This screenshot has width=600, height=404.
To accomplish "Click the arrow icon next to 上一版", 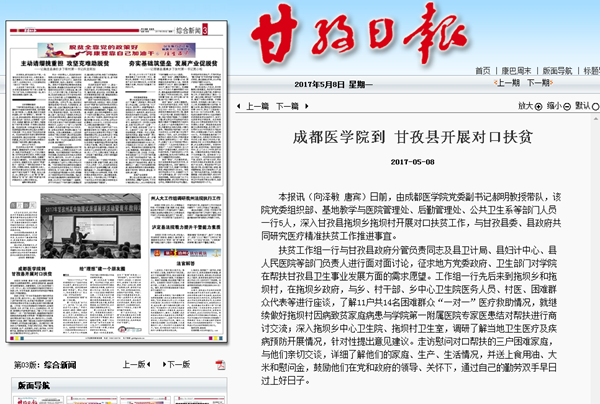I will (148, 364).
